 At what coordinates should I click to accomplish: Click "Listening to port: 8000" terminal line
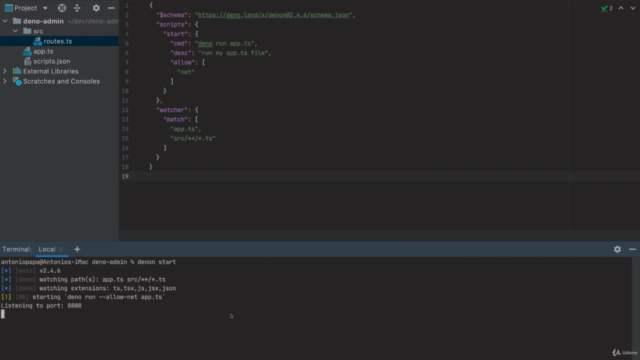point(41,305)
